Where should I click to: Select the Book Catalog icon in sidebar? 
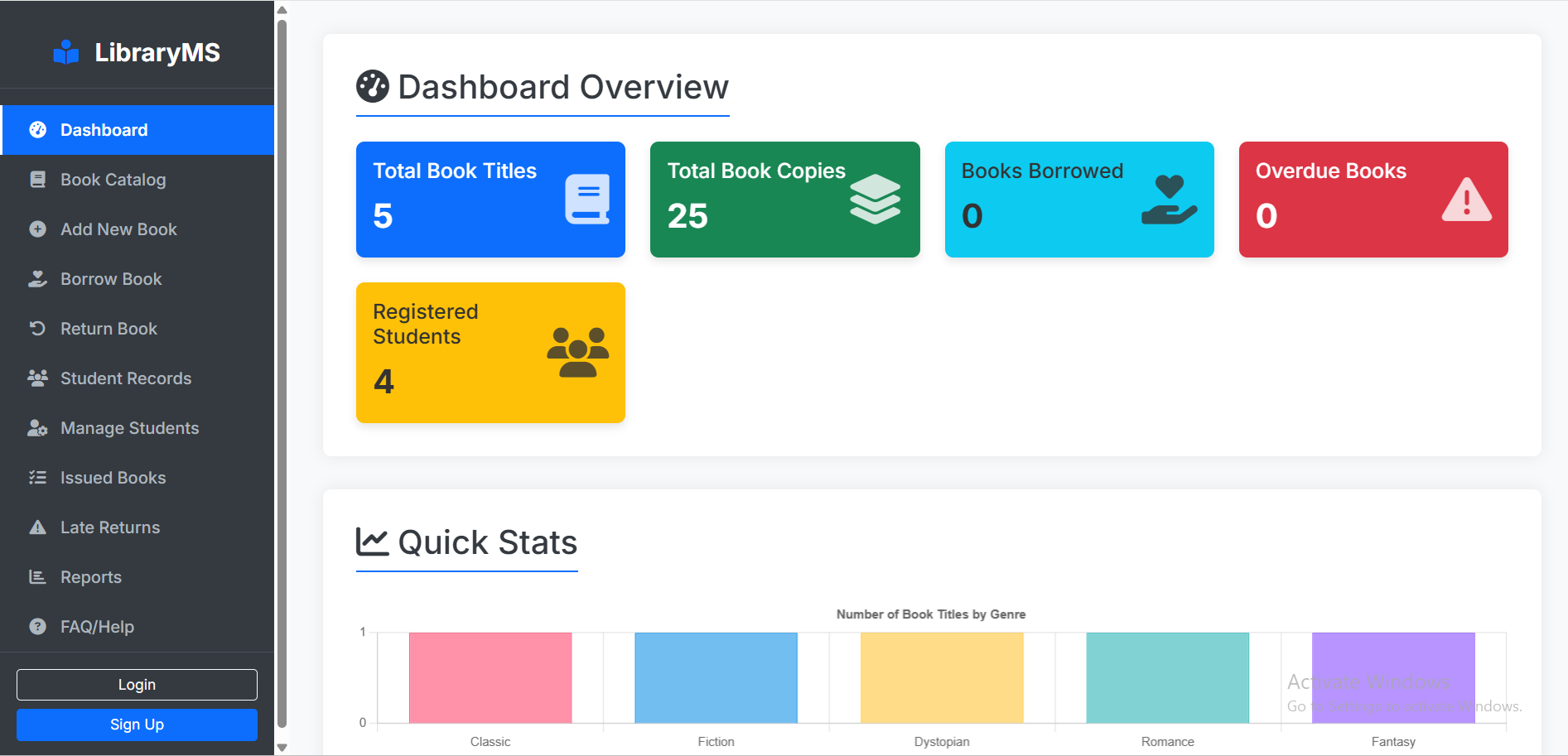(x=37, y=179)
